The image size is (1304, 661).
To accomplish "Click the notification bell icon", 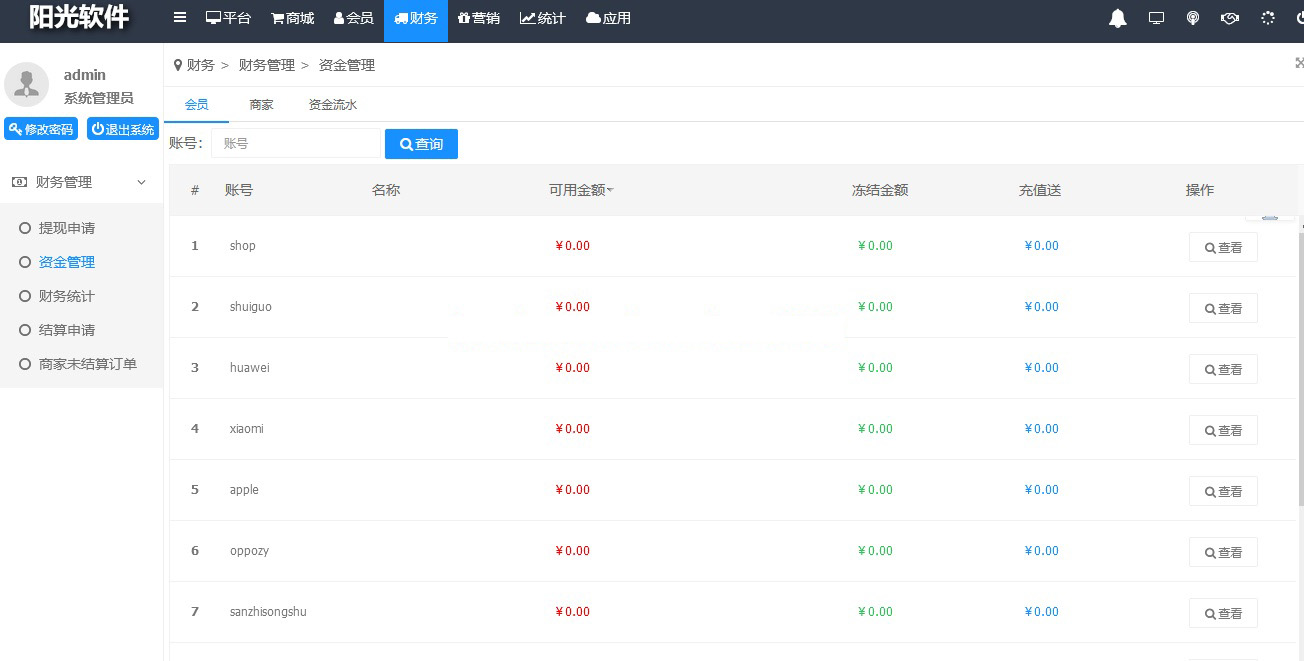I will (x=1118, y=18).
